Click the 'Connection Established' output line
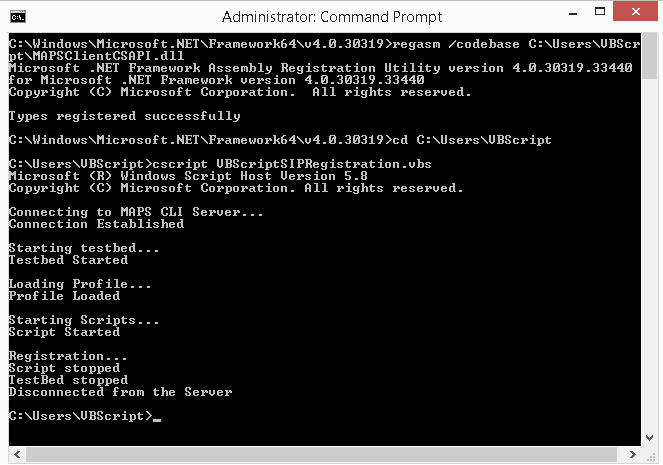 click(x=96, y=224)
